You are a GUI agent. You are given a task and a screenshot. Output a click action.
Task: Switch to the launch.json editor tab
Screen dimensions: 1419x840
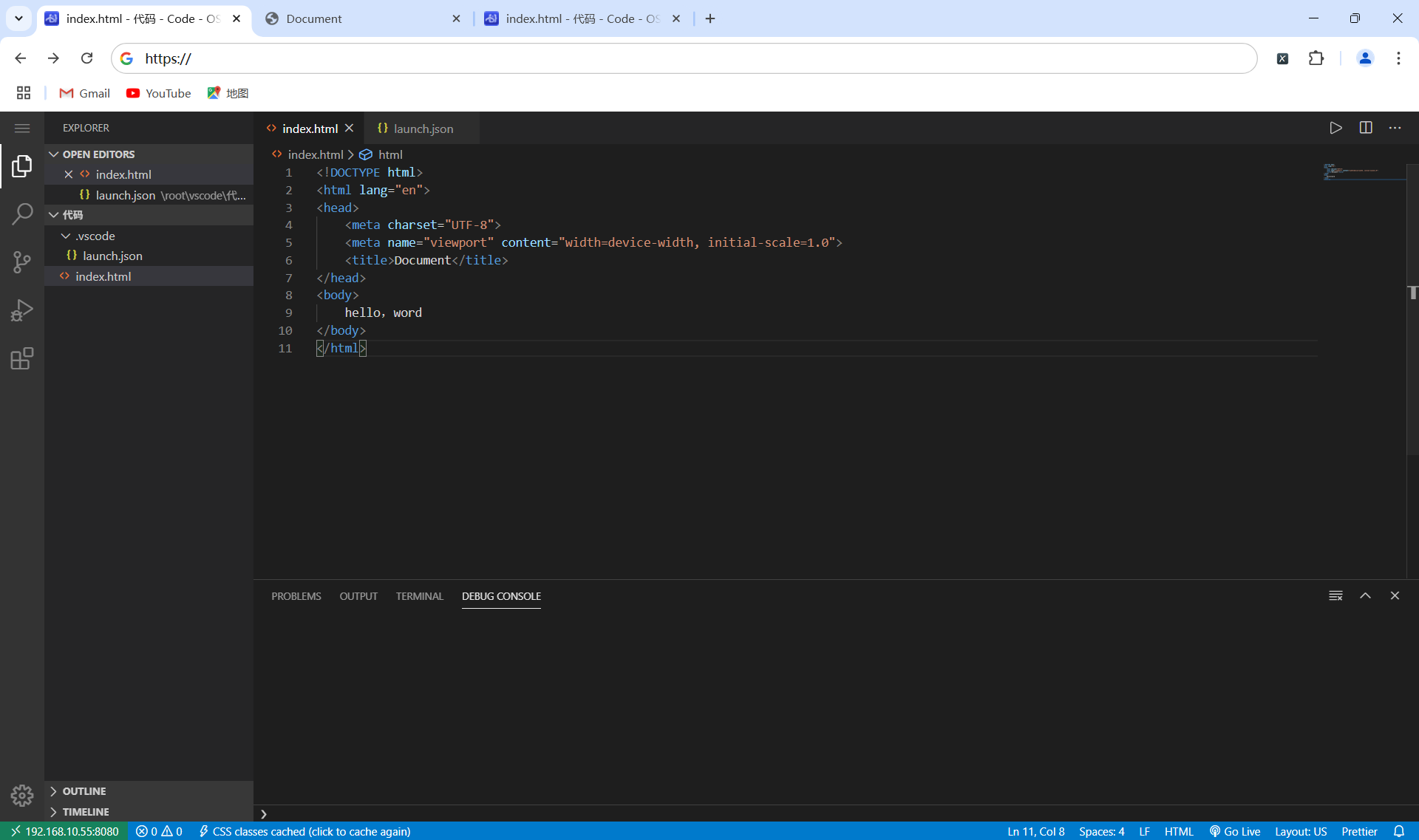click(423, 128)
